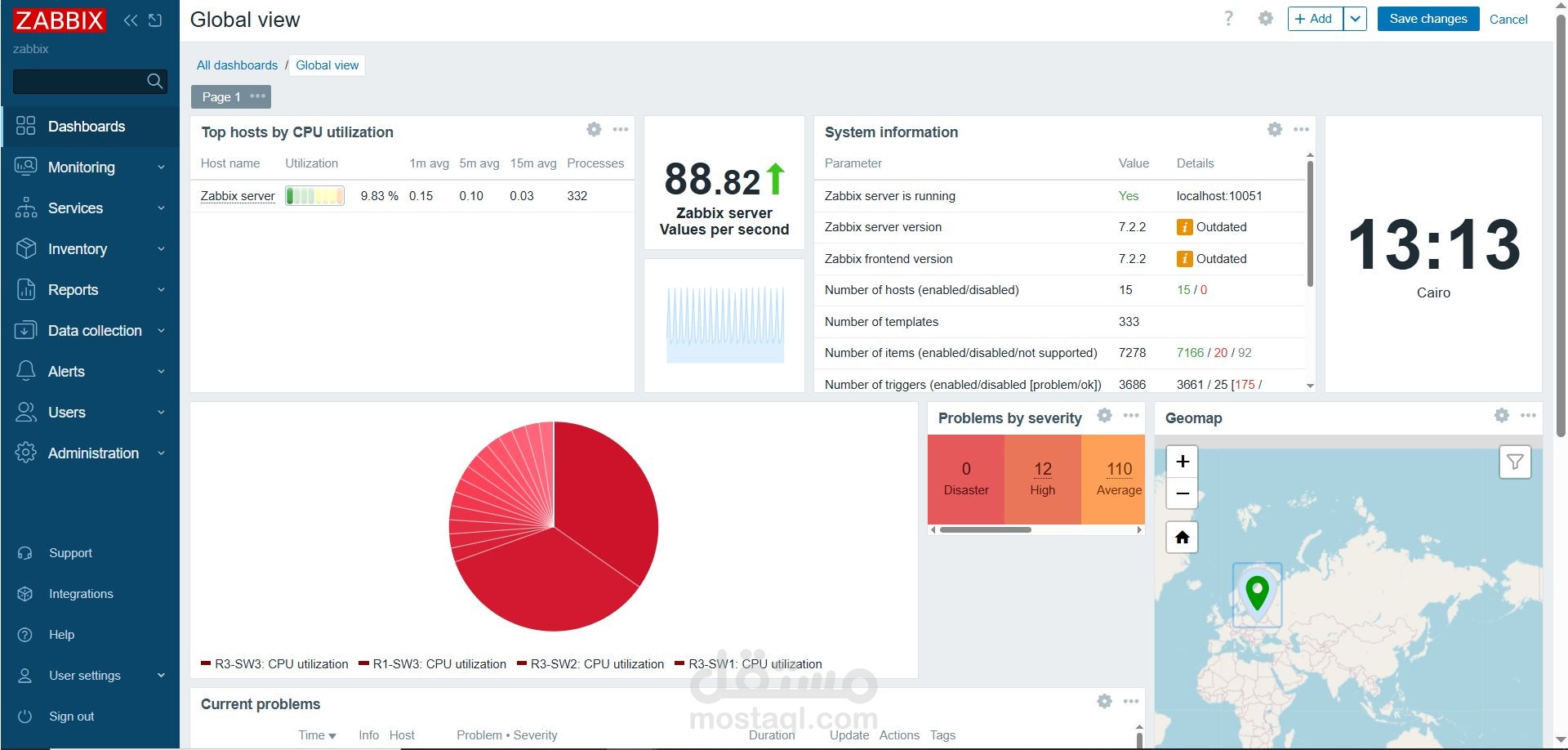The width and height of the screenshot is (1568, 750).
Task: Zoom in on the Geomap
Action: (x=1182, y=462)
